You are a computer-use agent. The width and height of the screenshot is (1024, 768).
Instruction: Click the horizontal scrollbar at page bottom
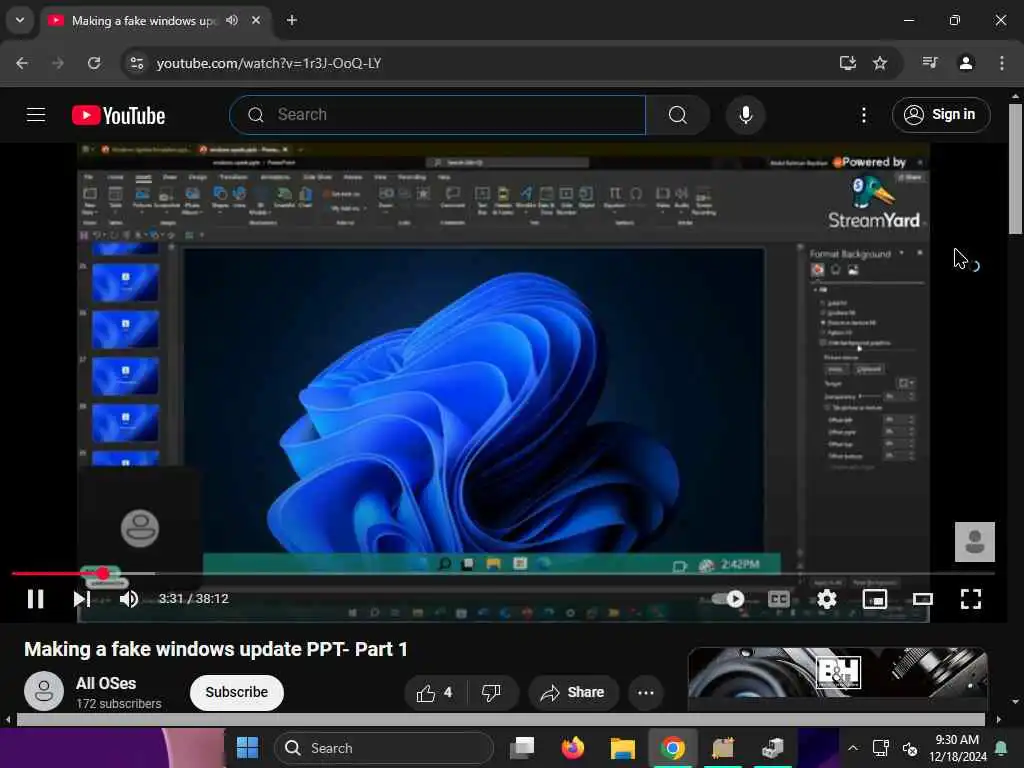click(500, 720)
